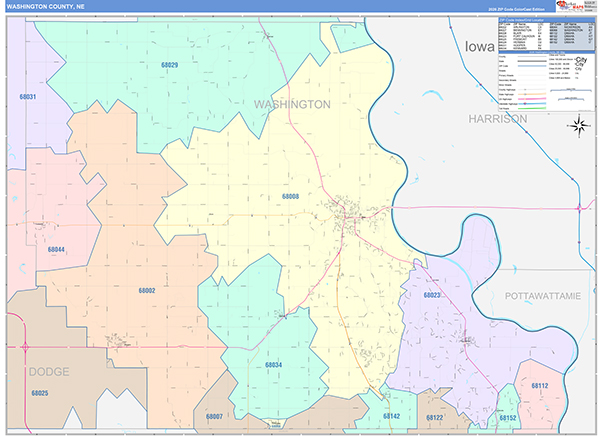This screenshot has height=436, width=600.
Task: Select ZIP code label 68152
Action: [x=508, y=418]
